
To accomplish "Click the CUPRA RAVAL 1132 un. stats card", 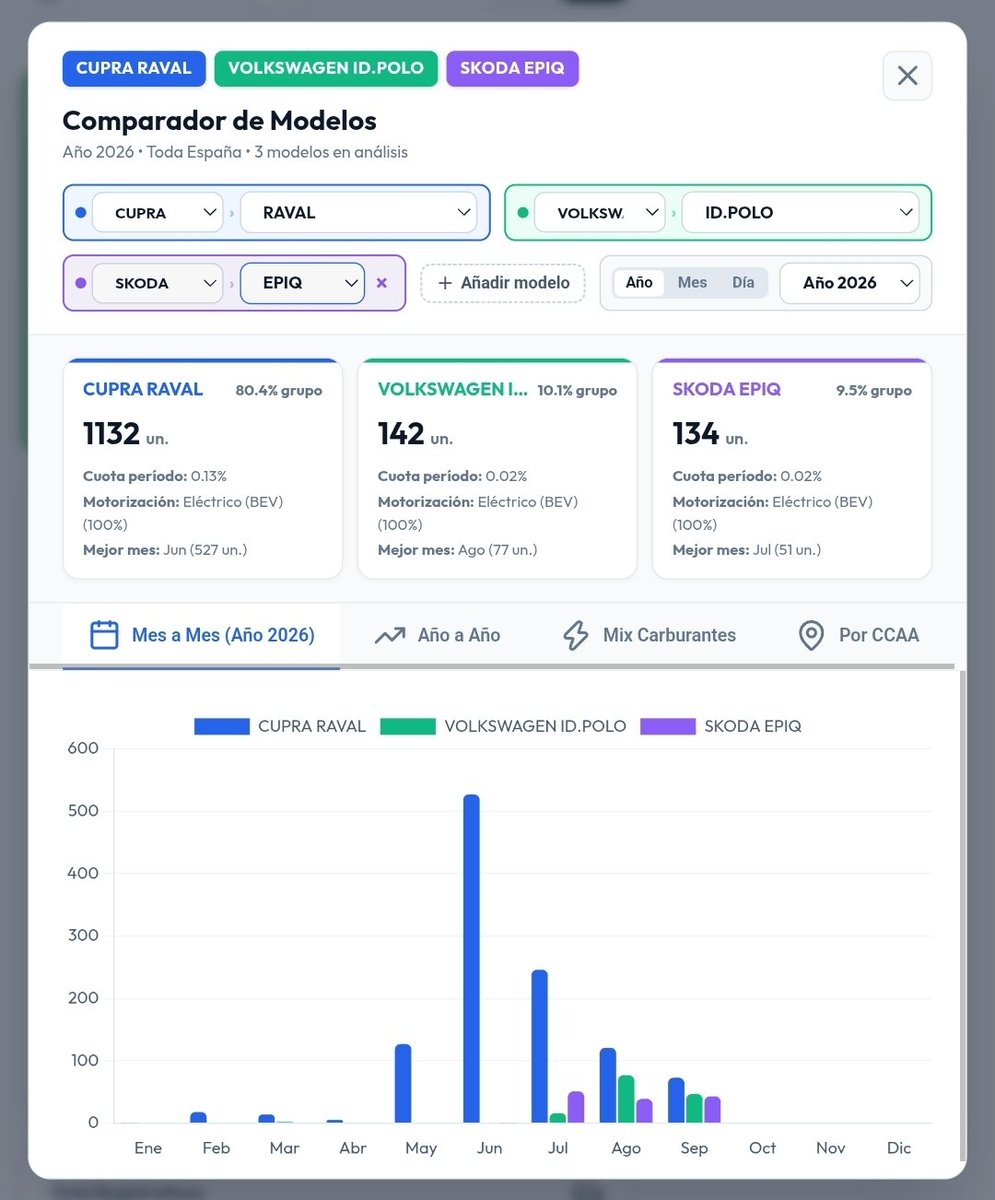I will 203,468.
